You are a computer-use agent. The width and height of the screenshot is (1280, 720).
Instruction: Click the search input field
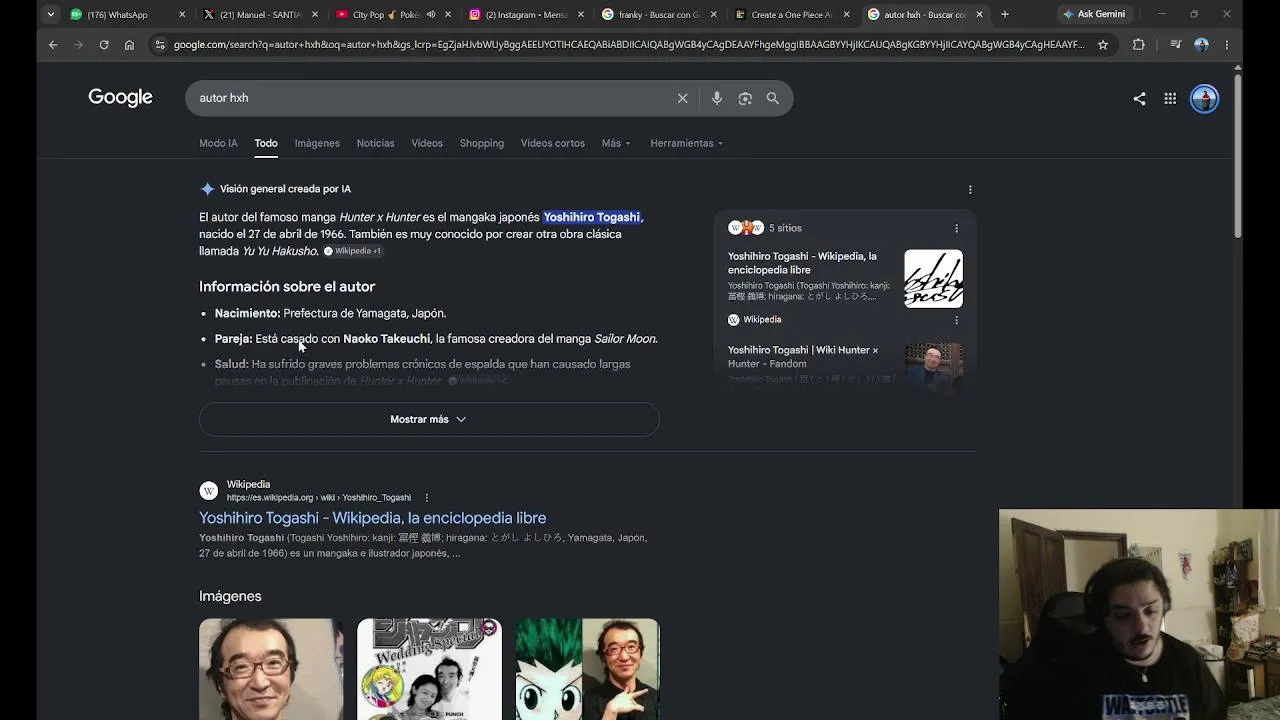pyautogui.click(x=430, y=98)
